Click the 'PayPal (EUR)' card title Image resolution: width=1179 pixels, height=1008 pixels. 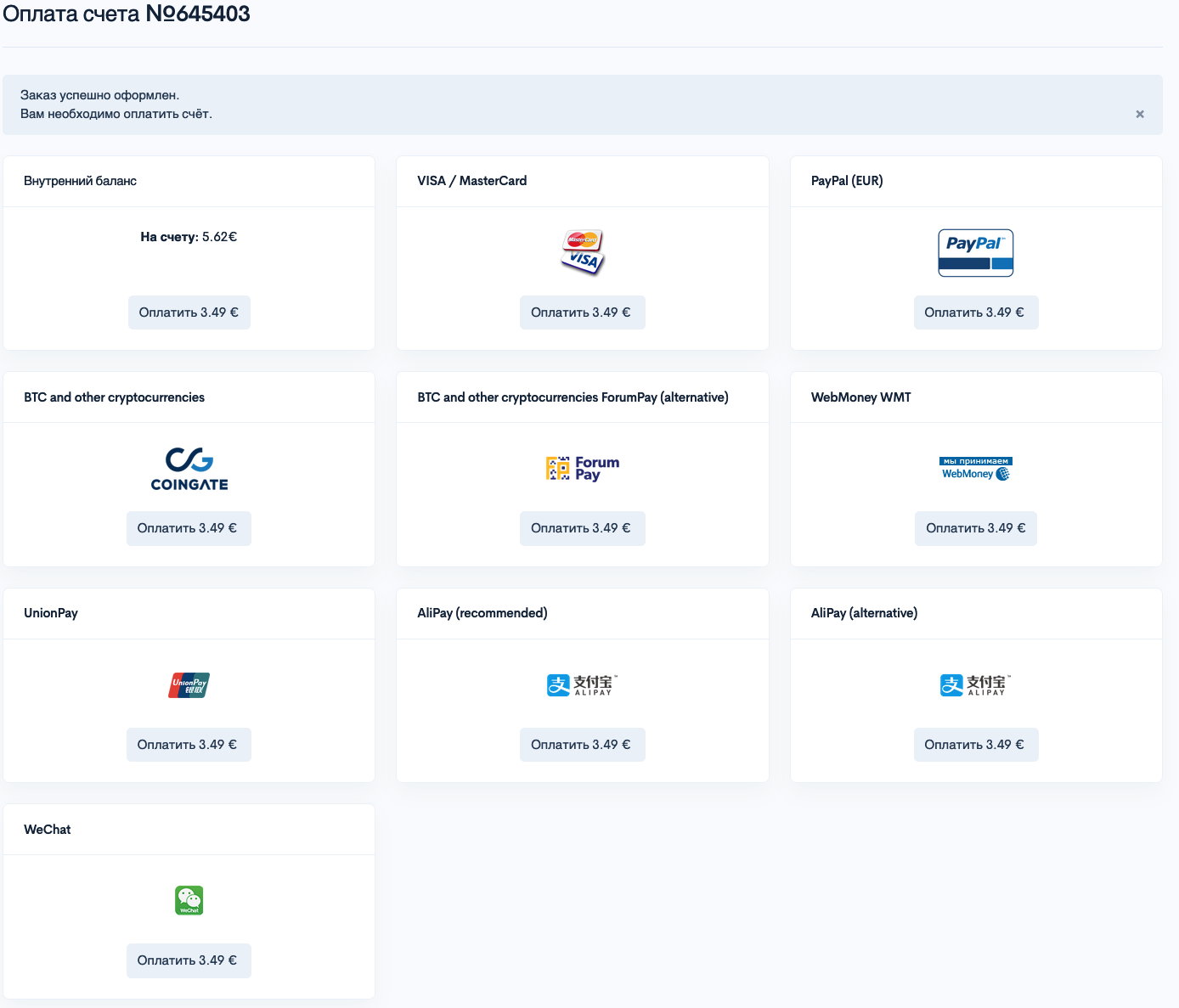[847, 181]
